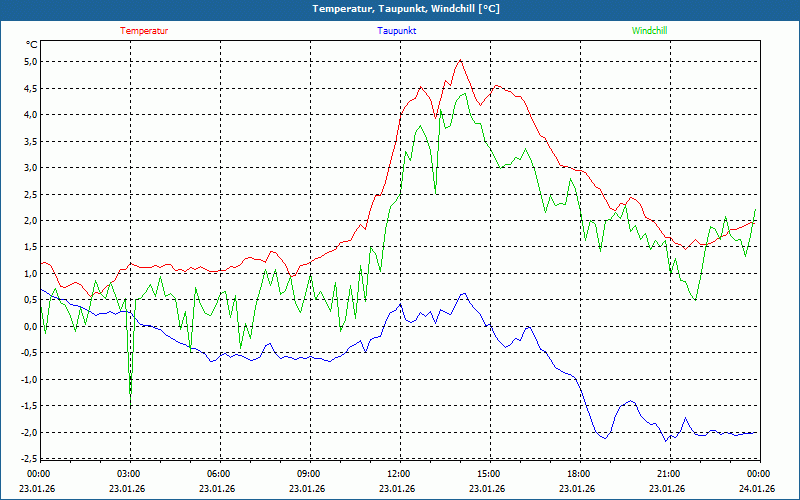Click the -2,5 value on the y-axis

pos(27,459)
